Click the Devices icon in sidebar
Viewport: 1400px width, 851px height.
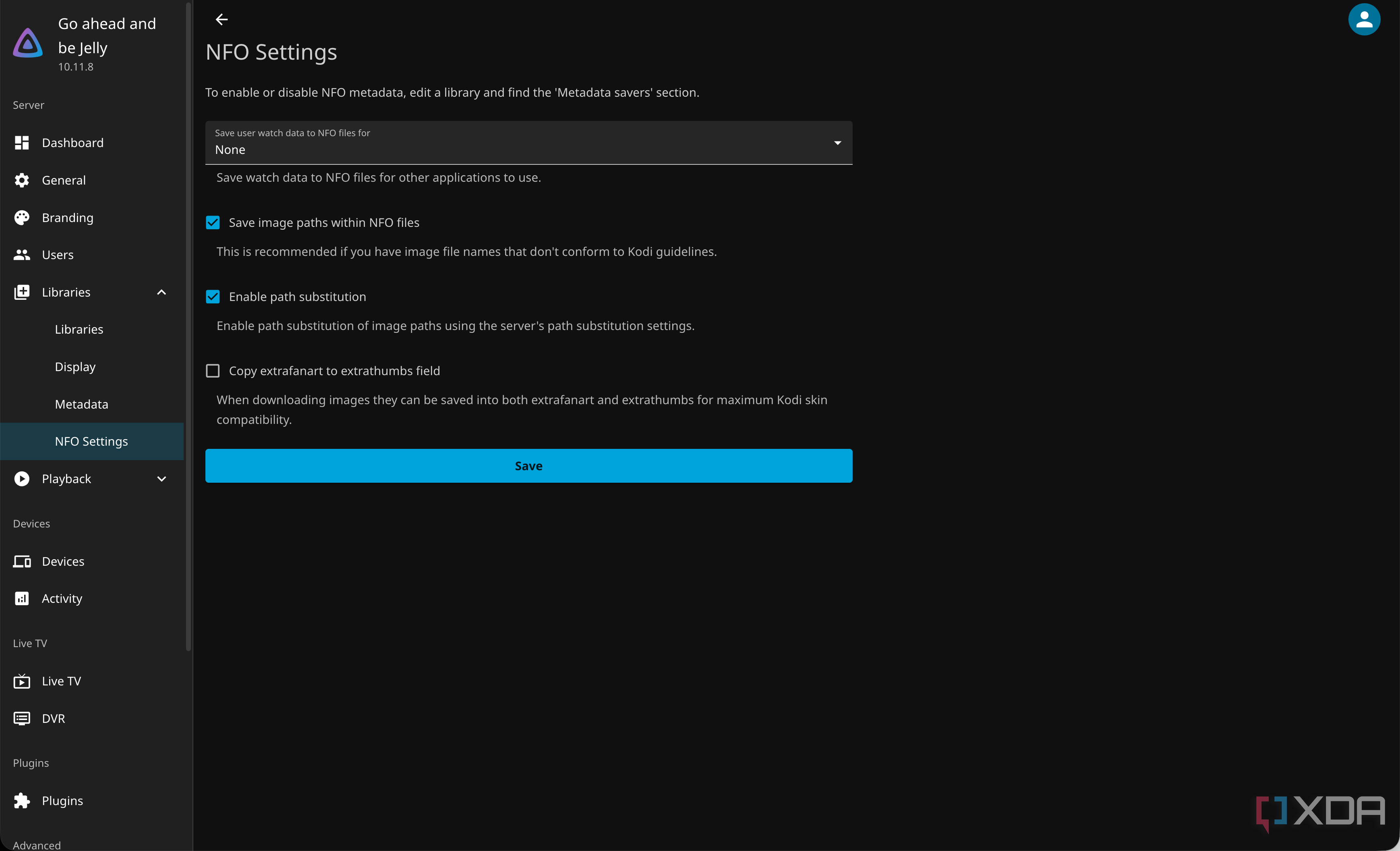click(x=22, y=562)
